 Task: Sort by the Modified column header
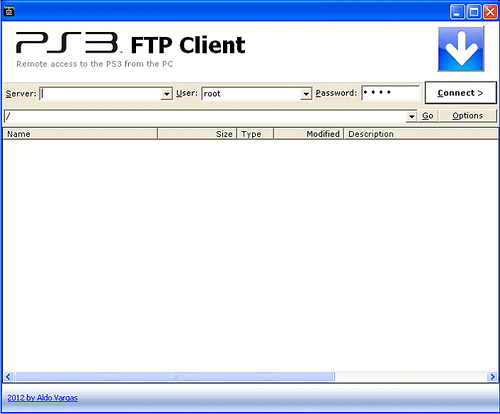pyautogui.click(x=308, y=134)
